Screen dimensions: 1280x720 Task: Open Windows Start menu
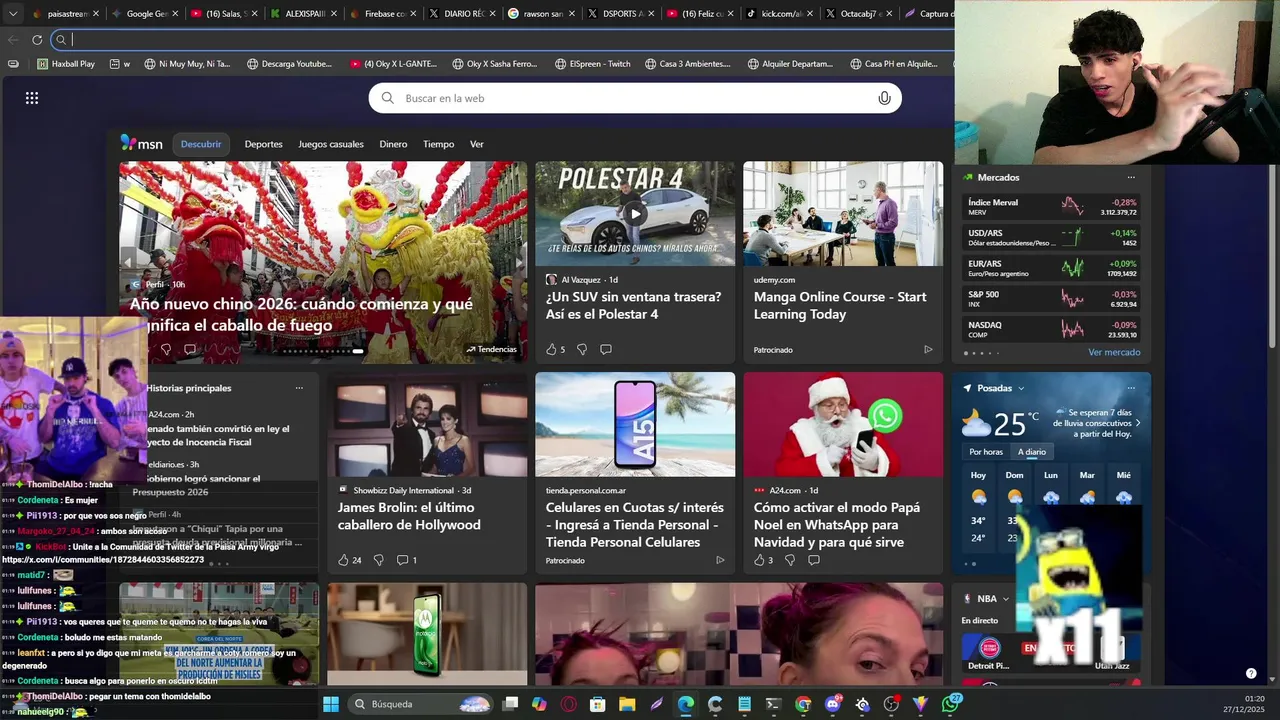tap(331, 704)
